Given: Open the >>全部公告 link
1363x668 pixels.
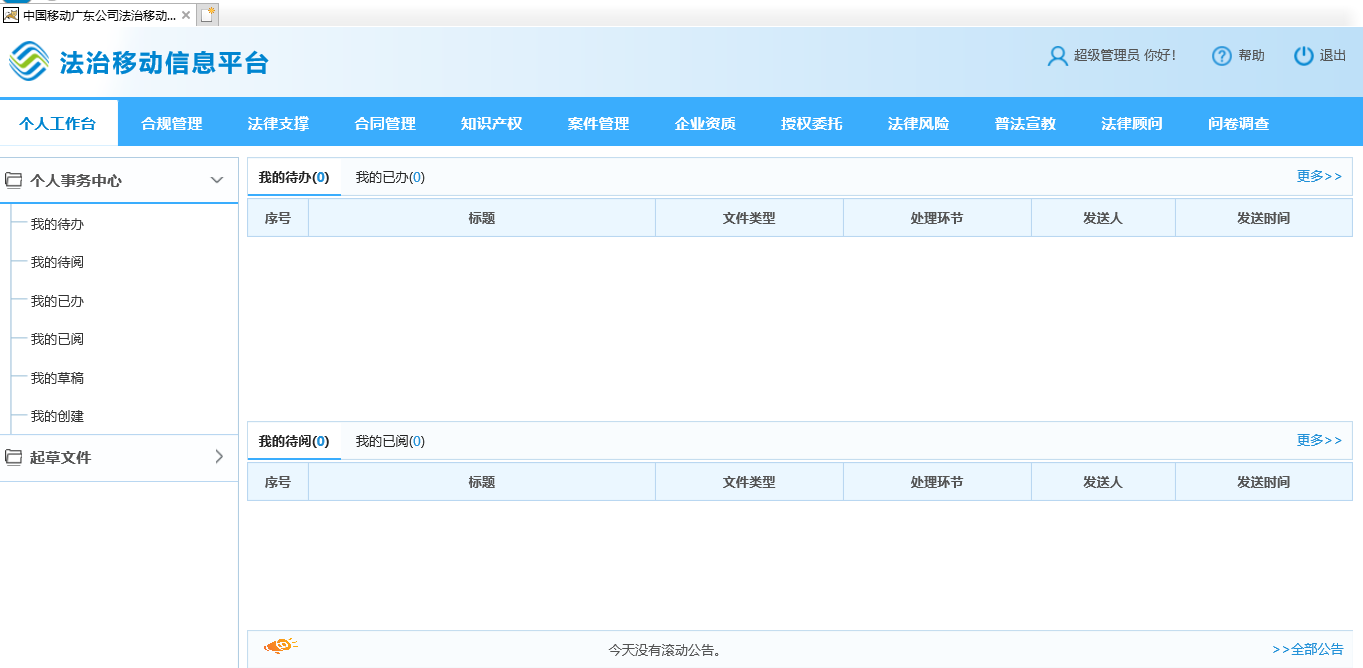Looking at the screenshot, I should 1308,649.
